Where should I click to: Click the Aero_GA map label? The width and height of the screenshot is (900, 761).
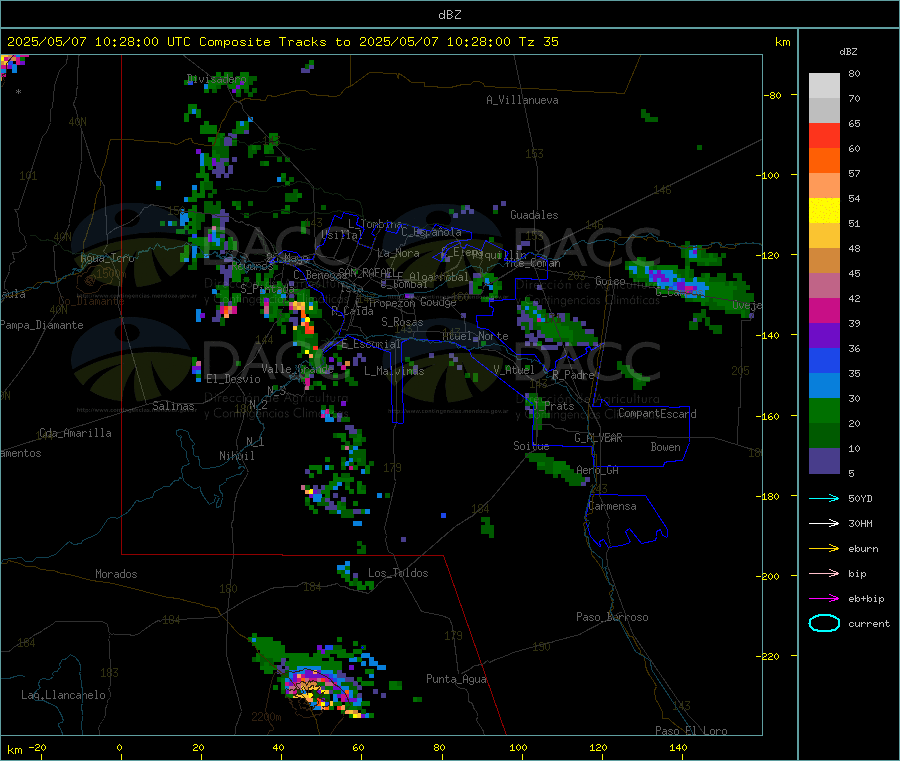tap(598, 471)
